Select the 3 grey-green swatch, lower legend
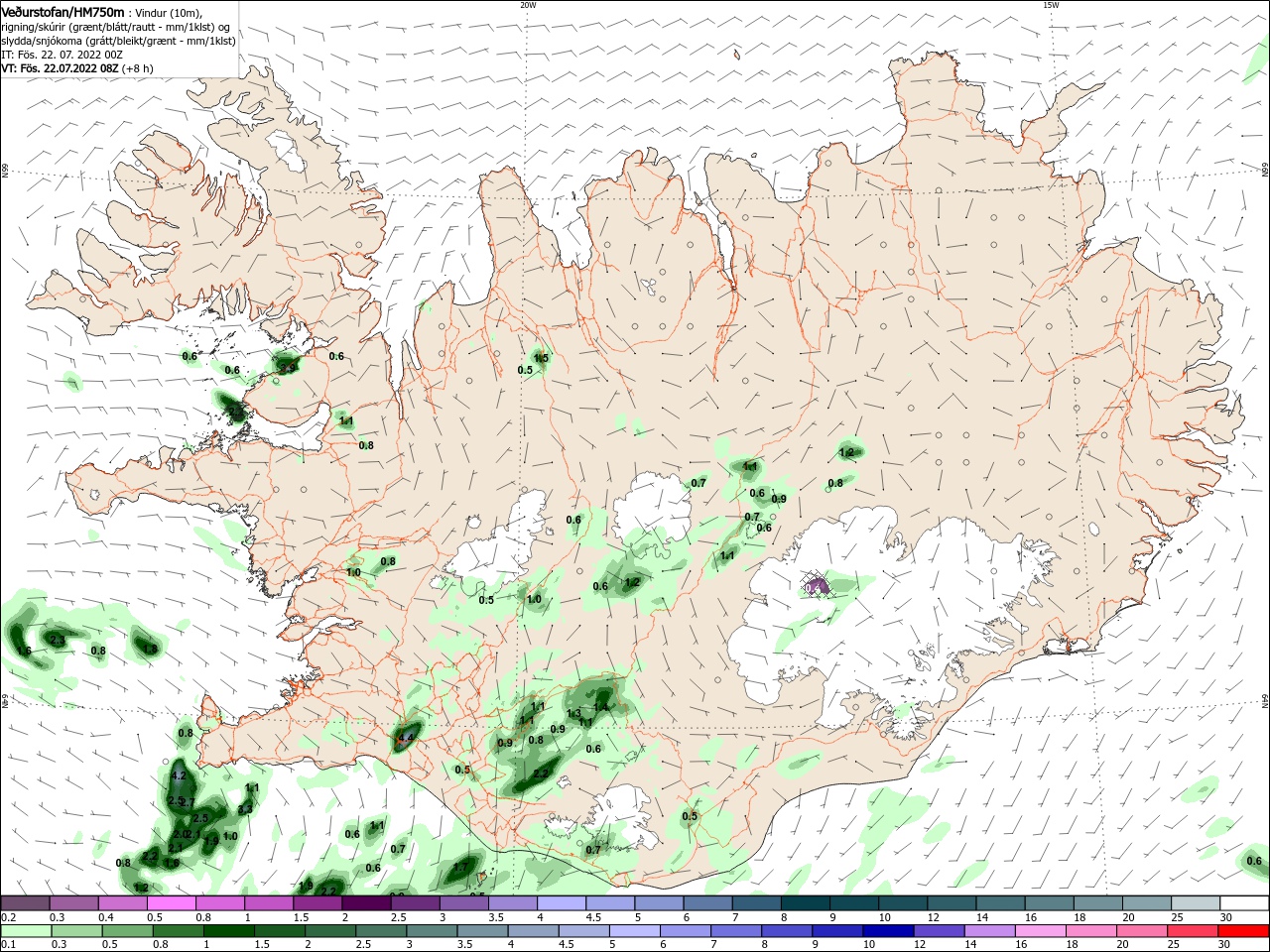Image resolution: width=1270 pixels, height=952 pixels. [431, 931]
